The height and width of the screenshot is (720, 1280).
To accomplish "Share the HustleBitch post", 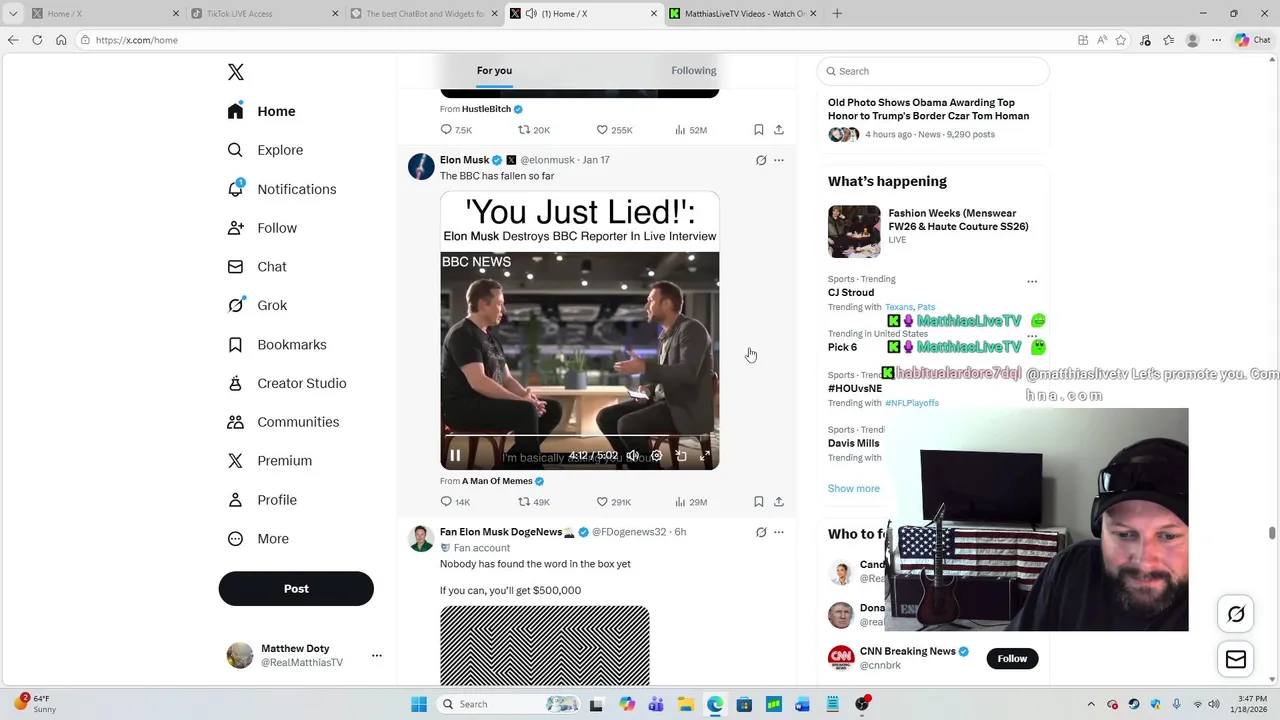I will pos(779,130).
